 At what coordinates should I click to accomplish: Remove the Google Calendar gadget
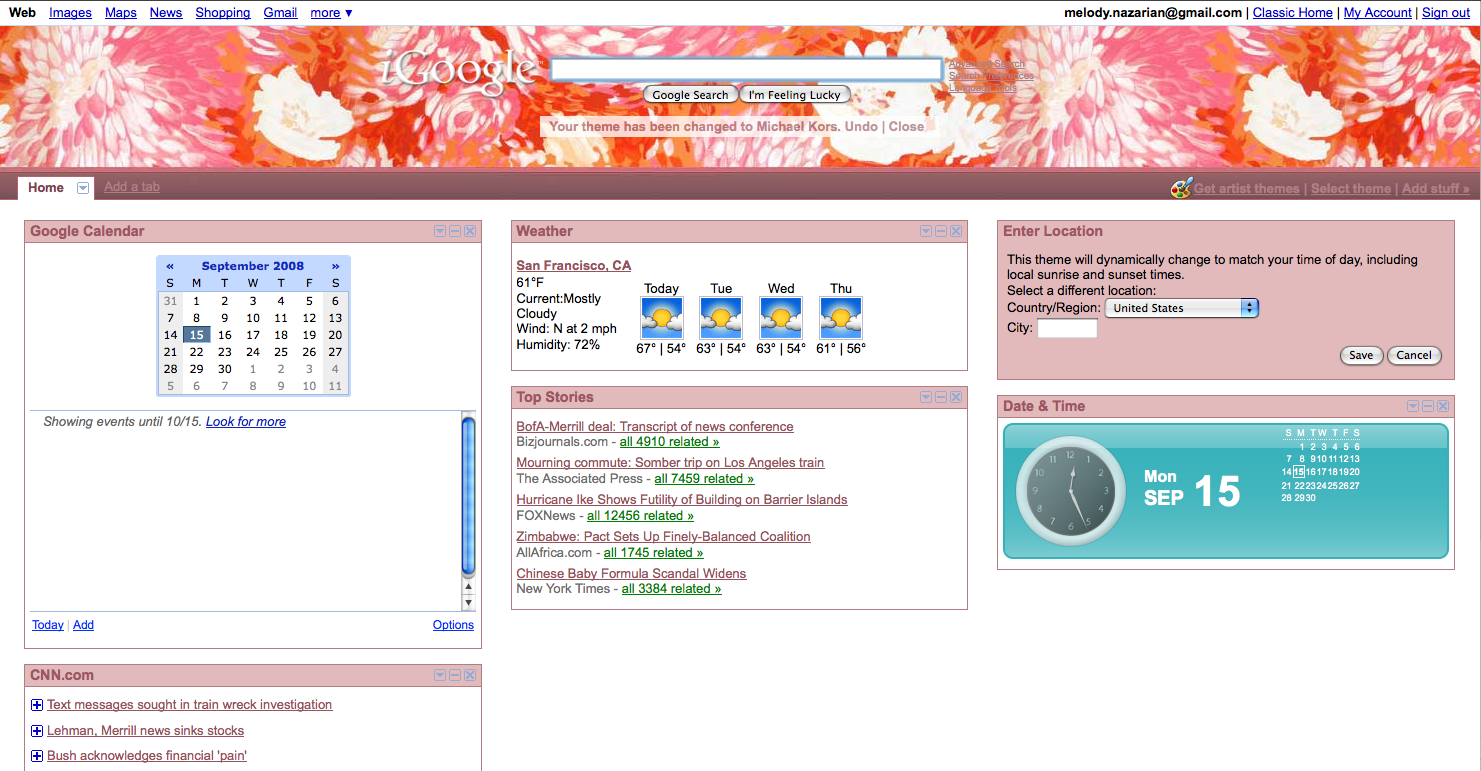[470, 231]
